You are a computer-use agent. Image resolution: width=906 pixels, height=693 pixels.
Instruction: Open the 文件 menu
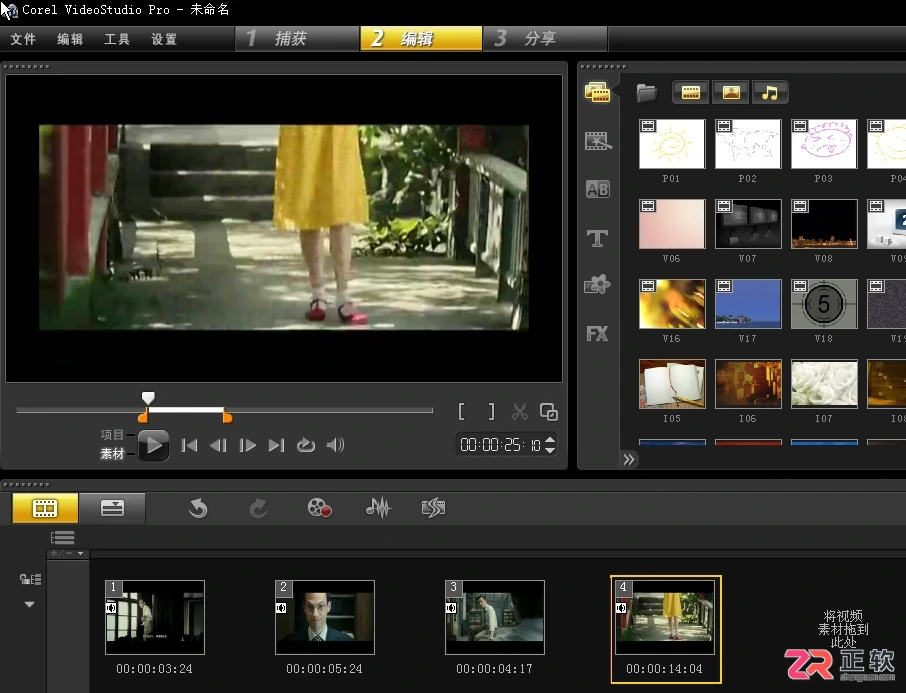(x=23, y=39)
